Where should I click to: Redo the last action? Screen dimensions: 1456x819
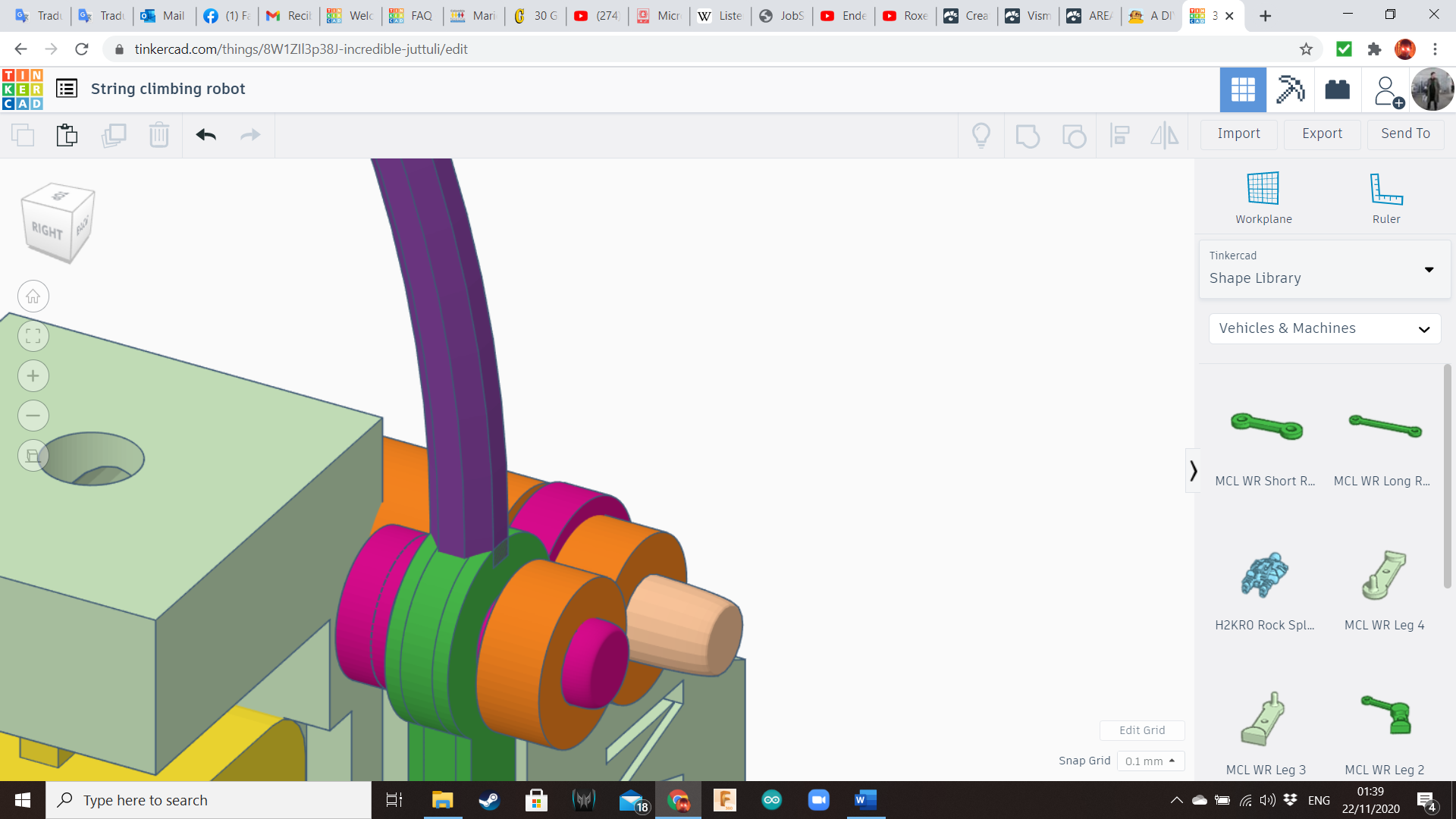point(250,135)
